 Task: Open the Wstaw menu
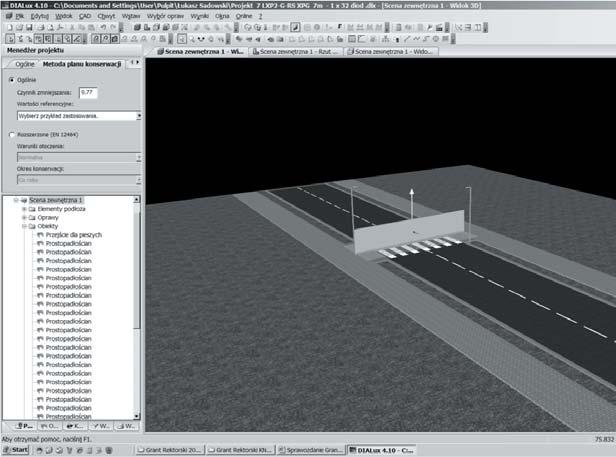(131, 16)
